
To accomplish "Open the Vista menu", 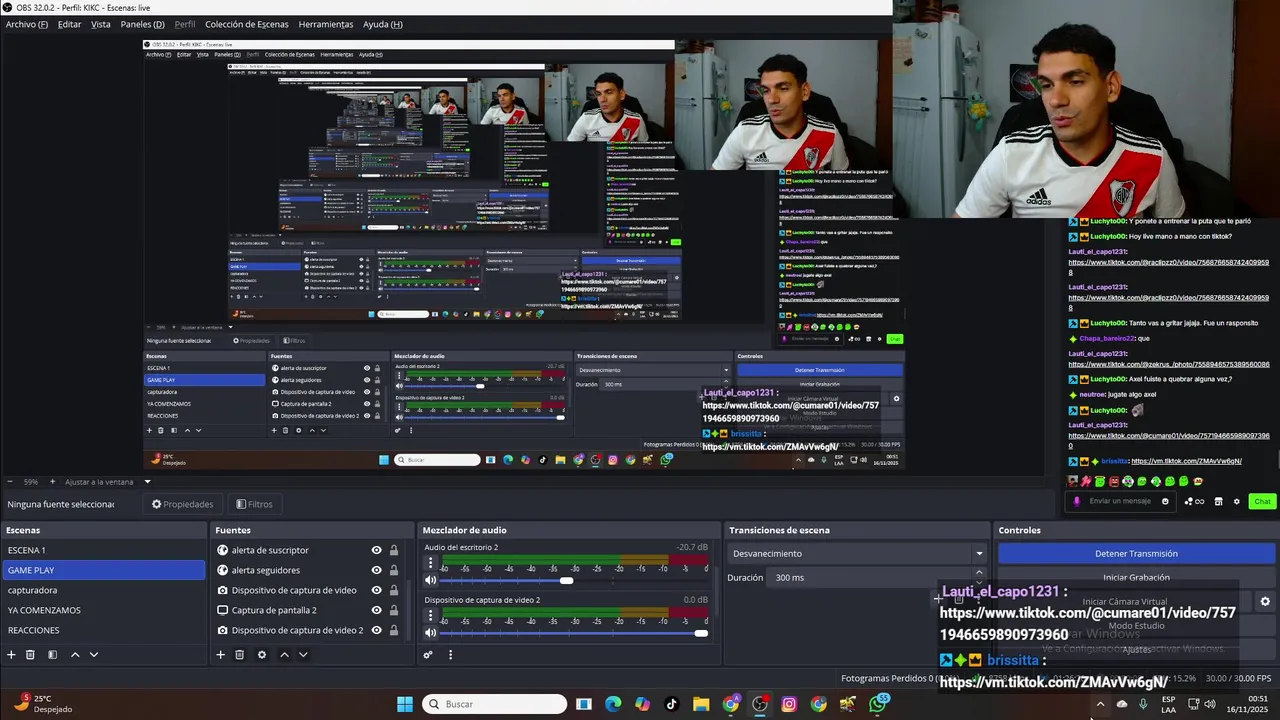I will pyautogui.click(x=101, y=24).
